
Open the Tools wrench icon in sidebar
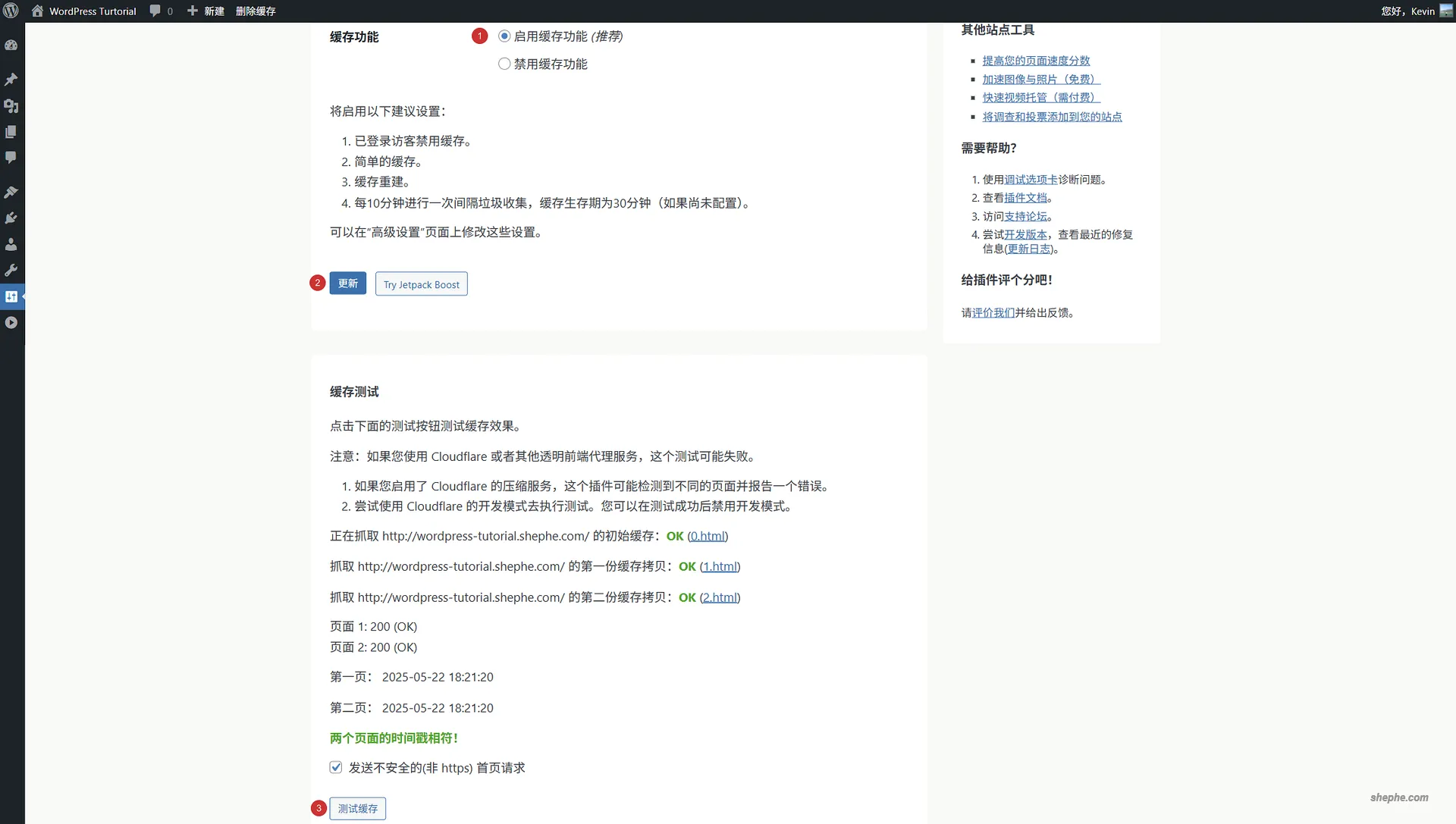(11, 271)
